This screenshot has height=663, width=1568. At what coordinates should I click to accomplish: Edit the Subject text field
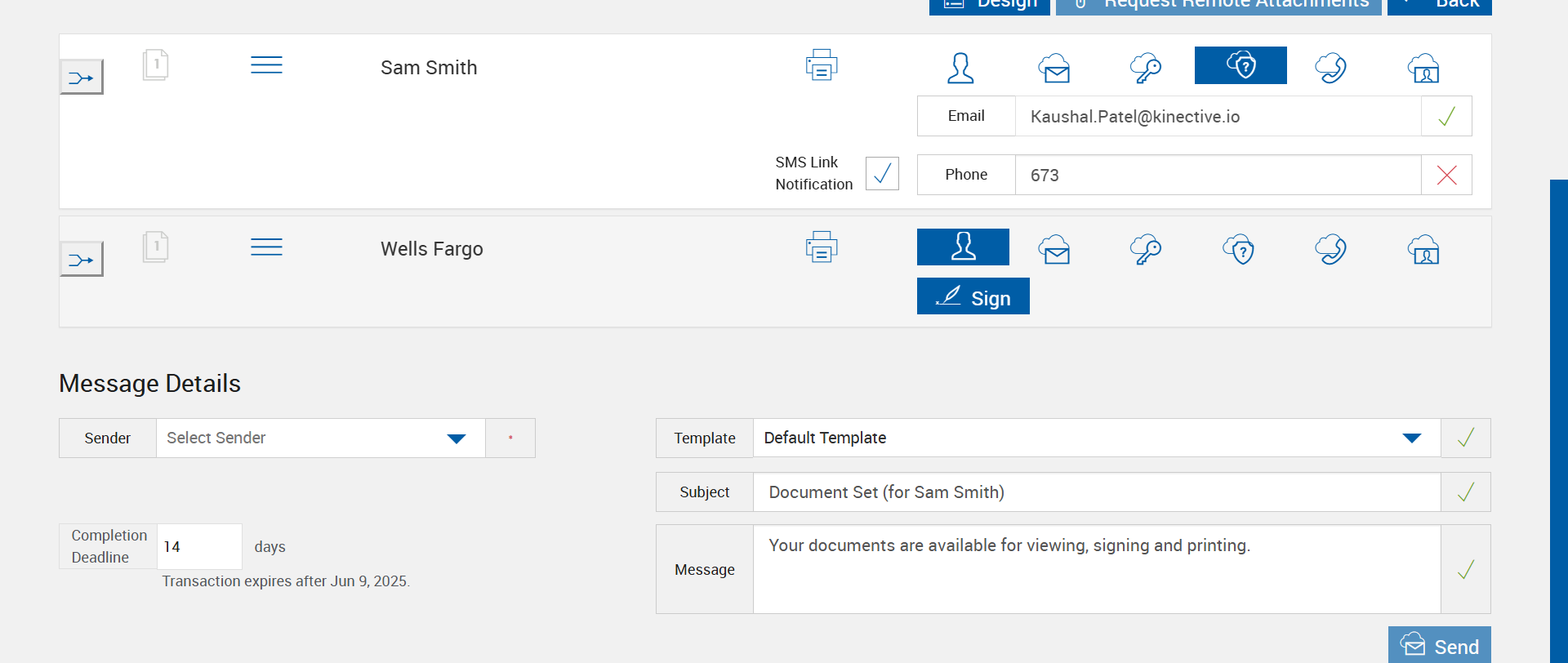[1096, 492]
